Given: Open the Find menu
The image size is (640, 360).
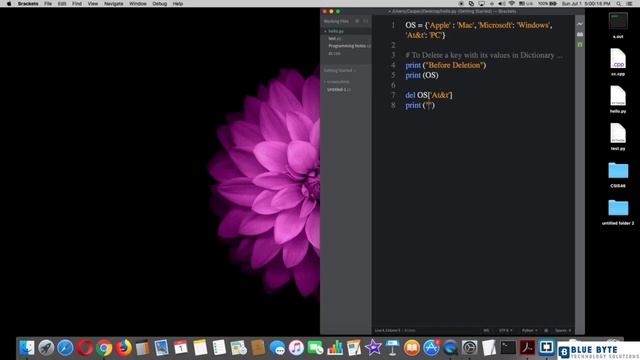Looking at the screenshot, I should [77, 4].
